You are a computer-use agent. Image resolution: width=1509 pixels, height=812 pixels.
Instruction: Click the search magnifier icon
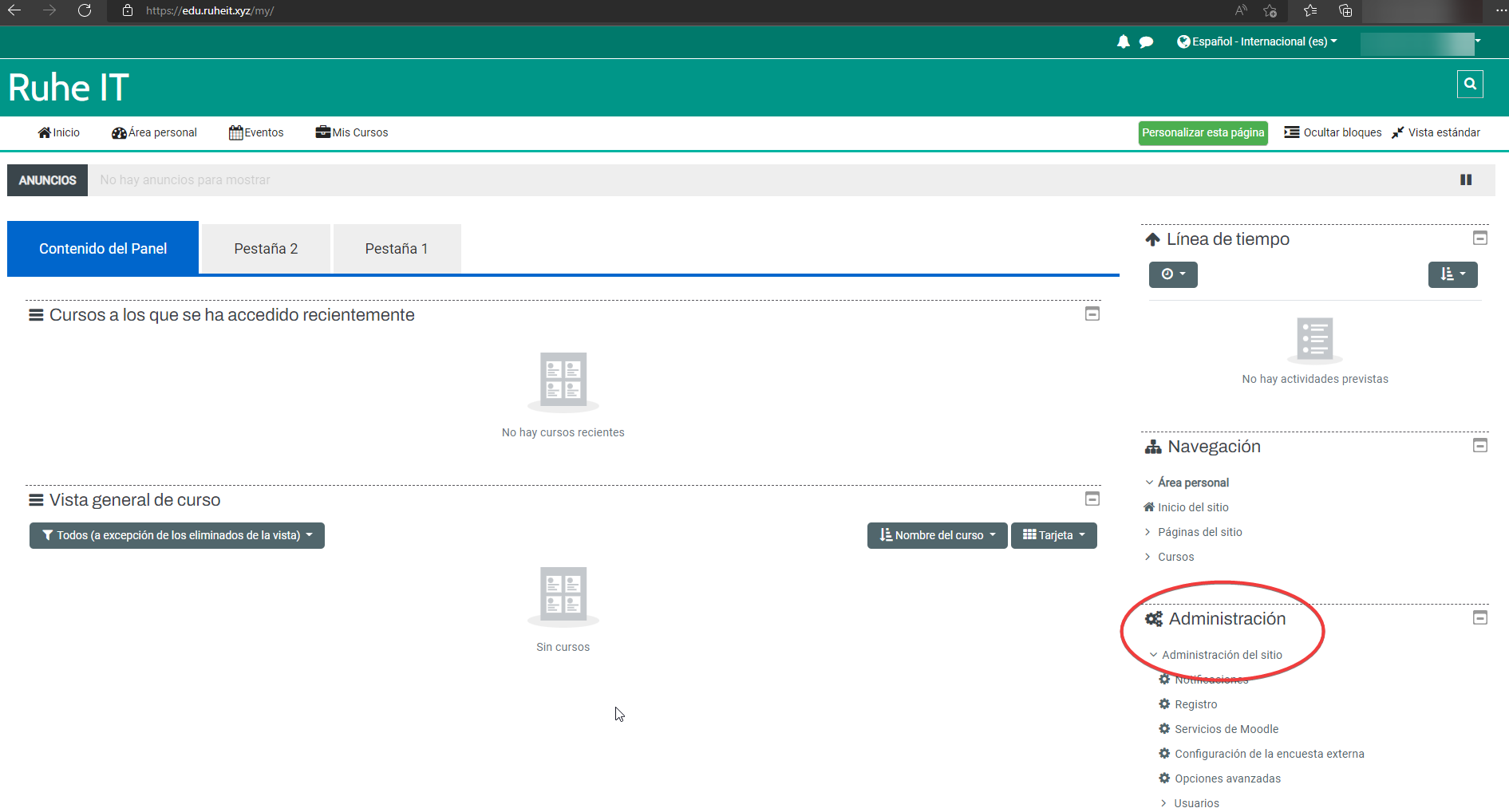pos(1469,84)
